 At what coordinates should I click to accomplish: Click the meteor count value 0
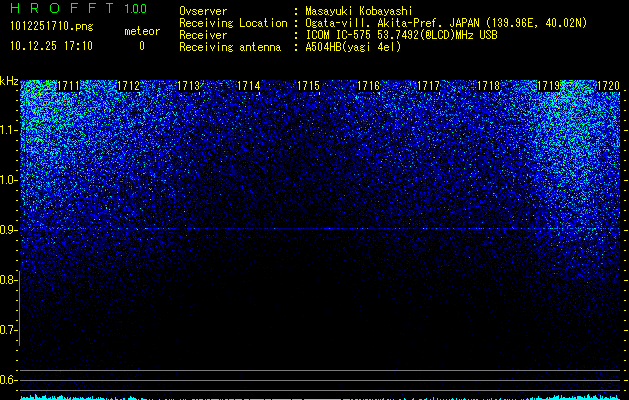[x=142, y=46]
